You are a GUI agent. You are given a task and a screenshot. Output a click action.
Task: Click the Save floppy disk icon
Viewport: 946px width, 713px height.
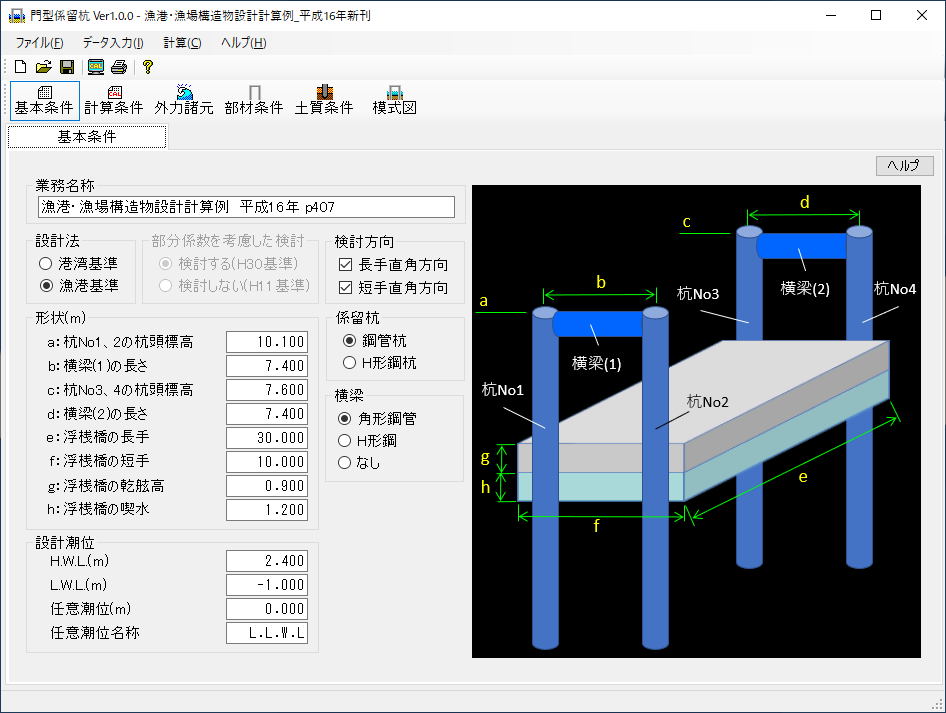click(67, 66)
